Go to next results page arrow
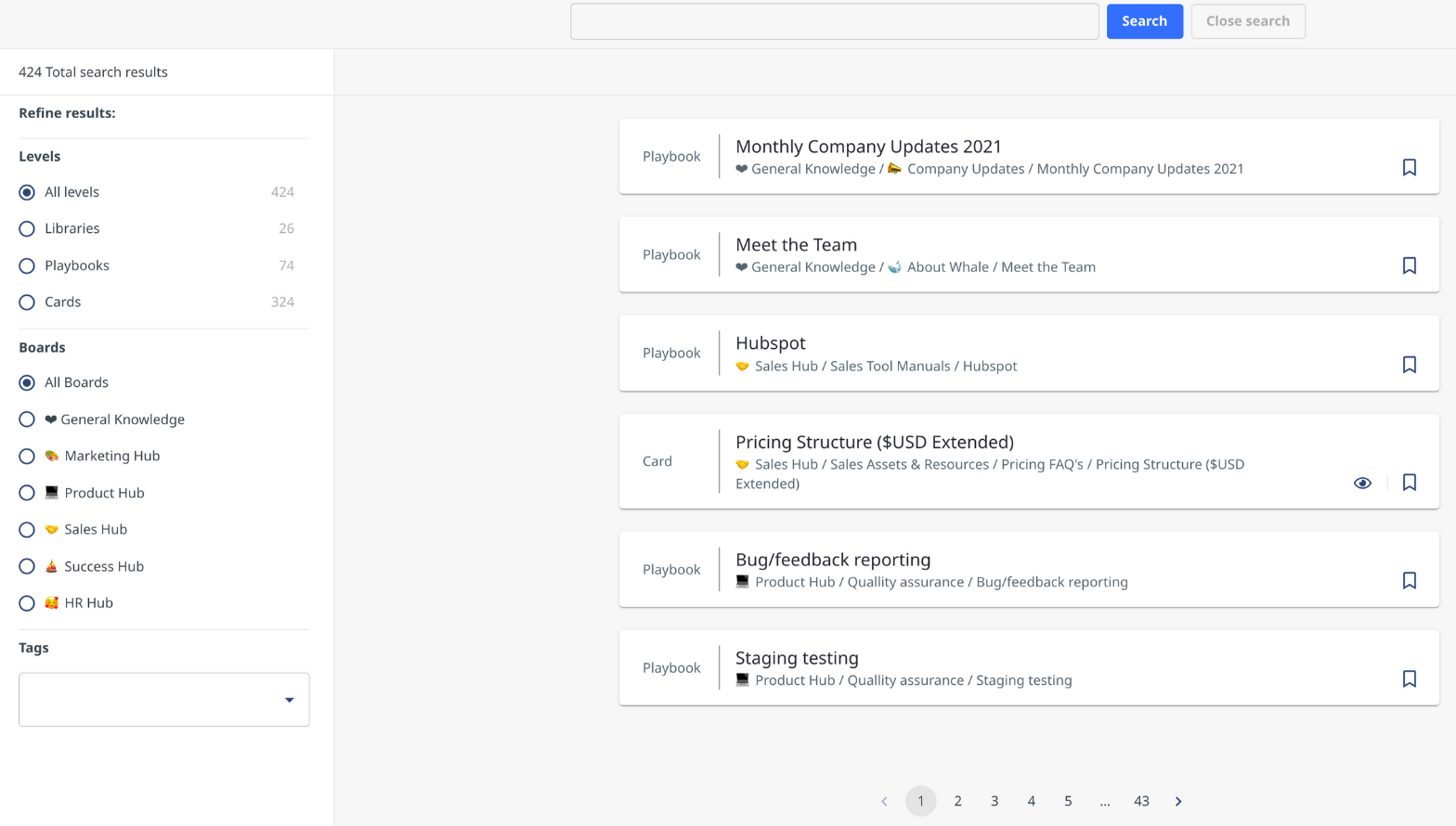Viewport: 1456px width, 826px height. click(x=1178, y=801)
